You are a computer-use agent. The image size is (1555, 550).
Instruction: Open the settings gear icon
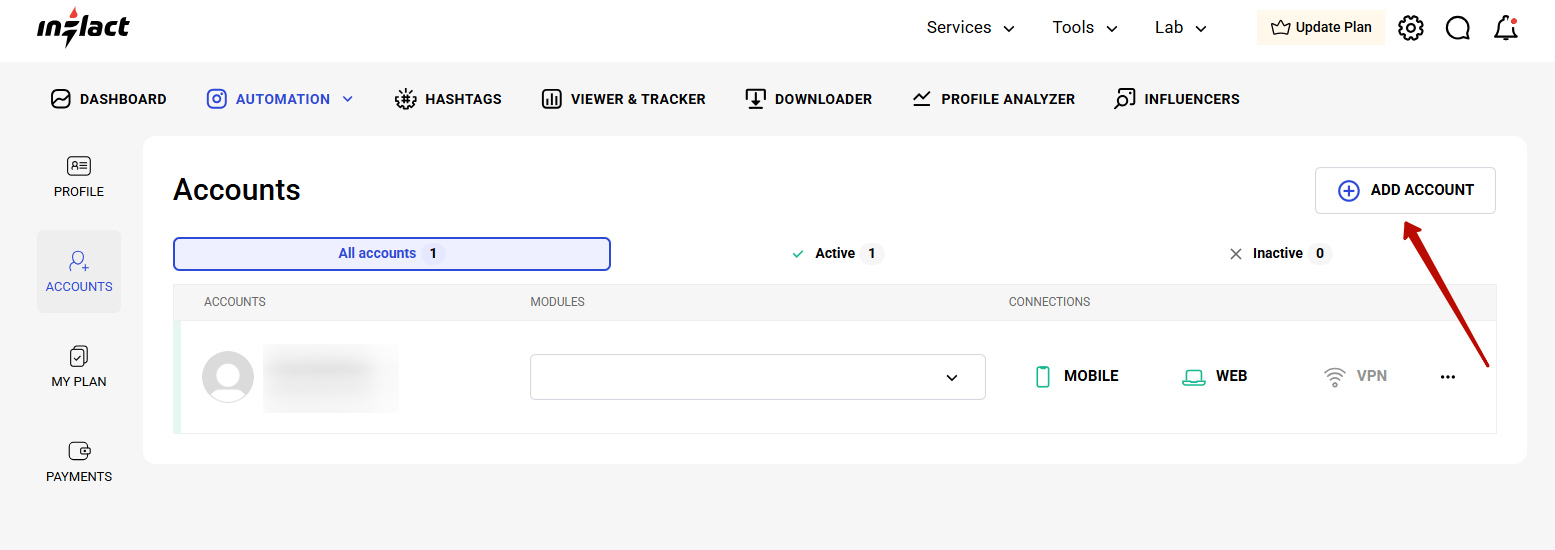coord(1410,28)
